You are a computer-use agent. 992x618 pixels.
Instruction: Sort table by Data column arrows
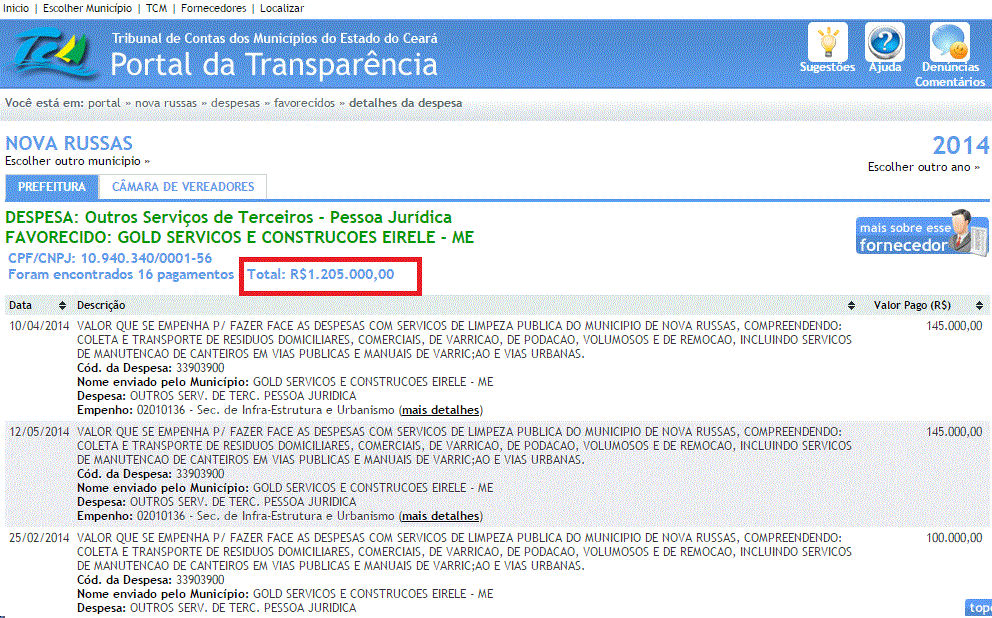[62, 306]
